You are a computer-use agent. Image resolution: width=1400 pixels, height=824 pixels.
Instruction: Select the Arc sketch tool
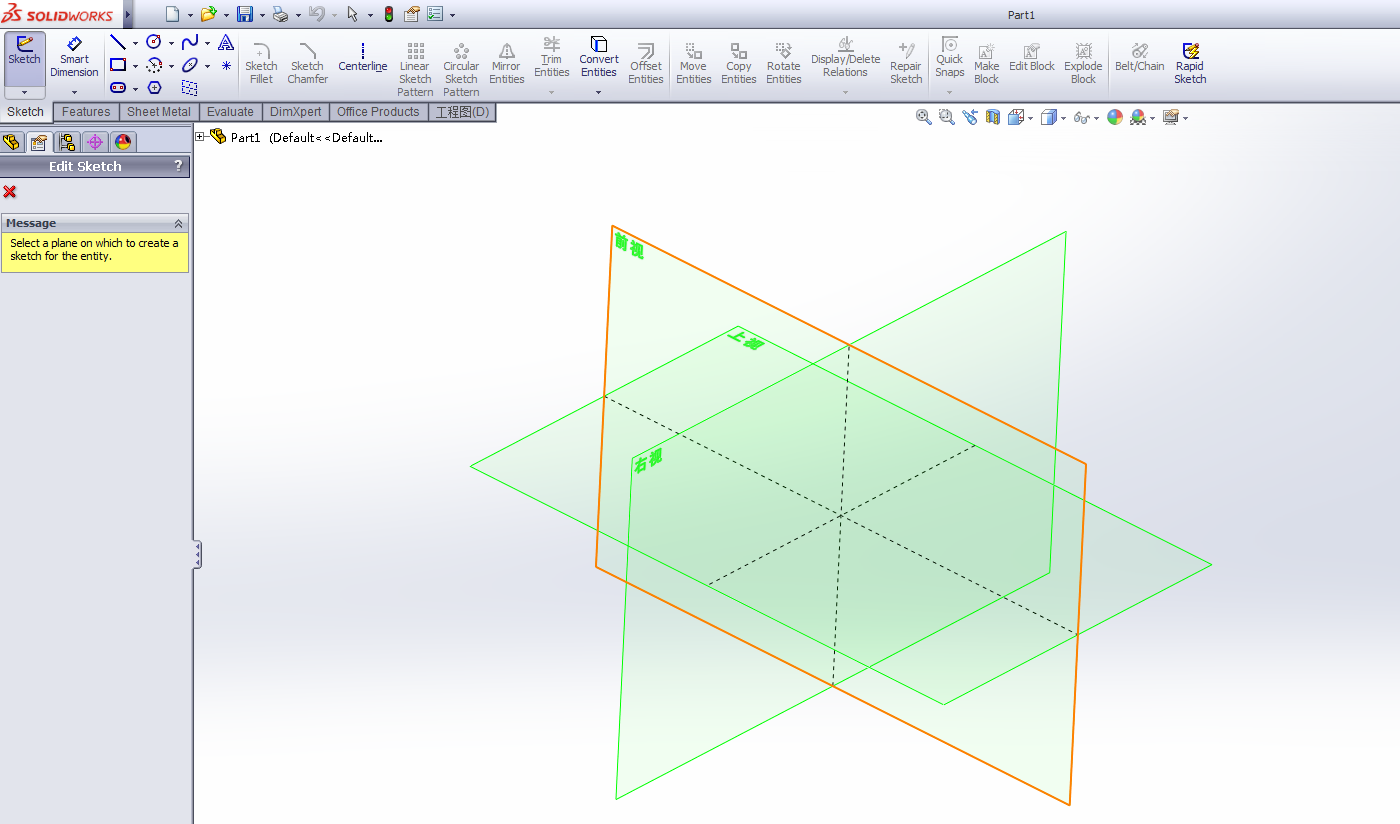pyautogui.click(x=154, y=65)
